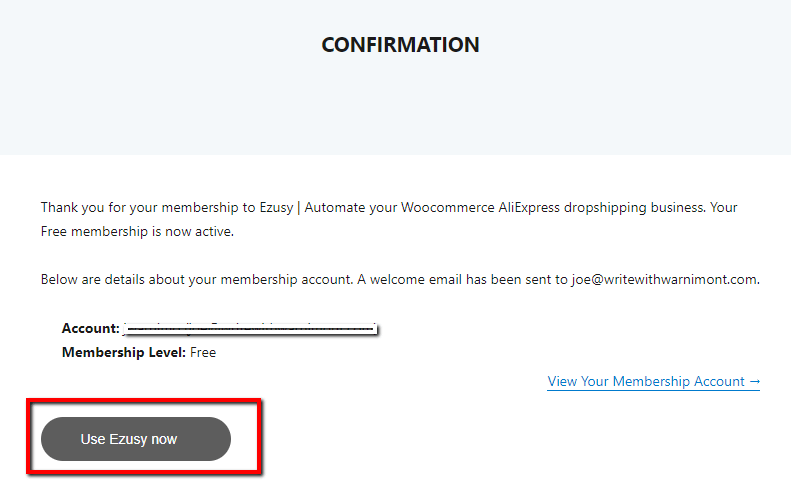This screenshot has width=791, height=503.
Task: Click the blurred account name value
Action: [x=250, y=328]
